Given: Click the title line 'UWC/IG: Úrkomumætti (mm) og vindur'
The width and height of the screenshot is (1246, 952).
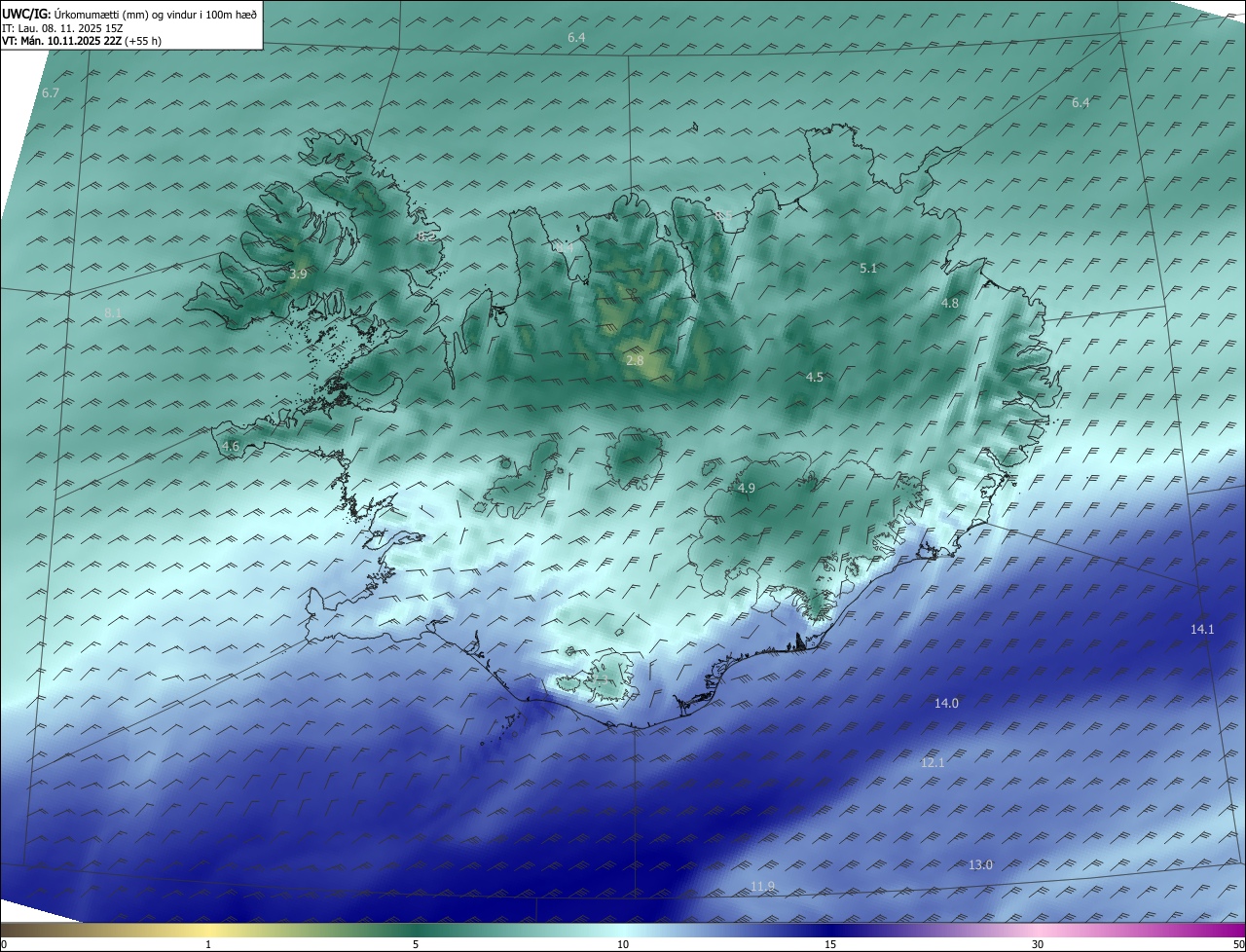Looking at the screenshot, I should point(129,14).
